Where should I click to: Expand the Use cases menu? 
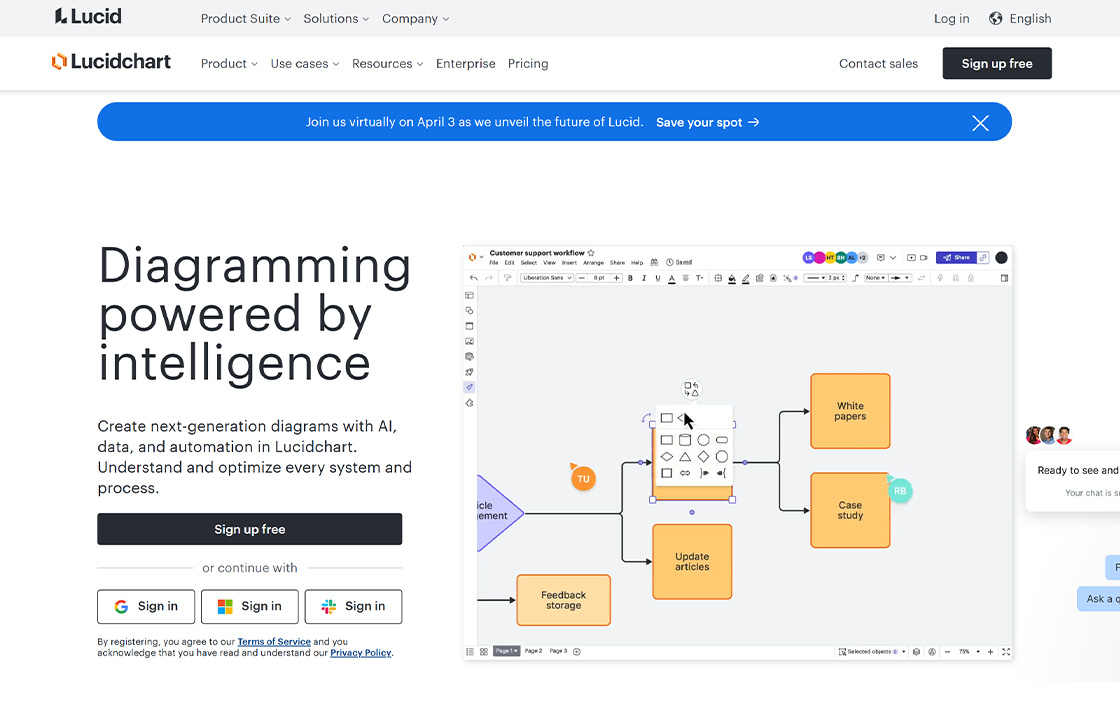(x=305, y=64)
